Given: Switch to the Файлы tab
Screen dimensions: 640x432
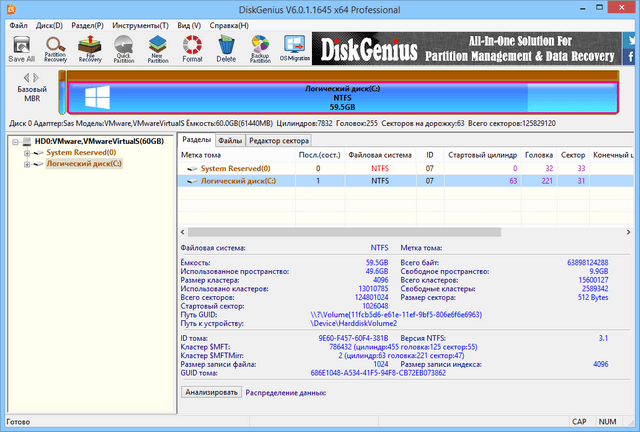Looking at the screenshot, I should click(x=229, y=141).
